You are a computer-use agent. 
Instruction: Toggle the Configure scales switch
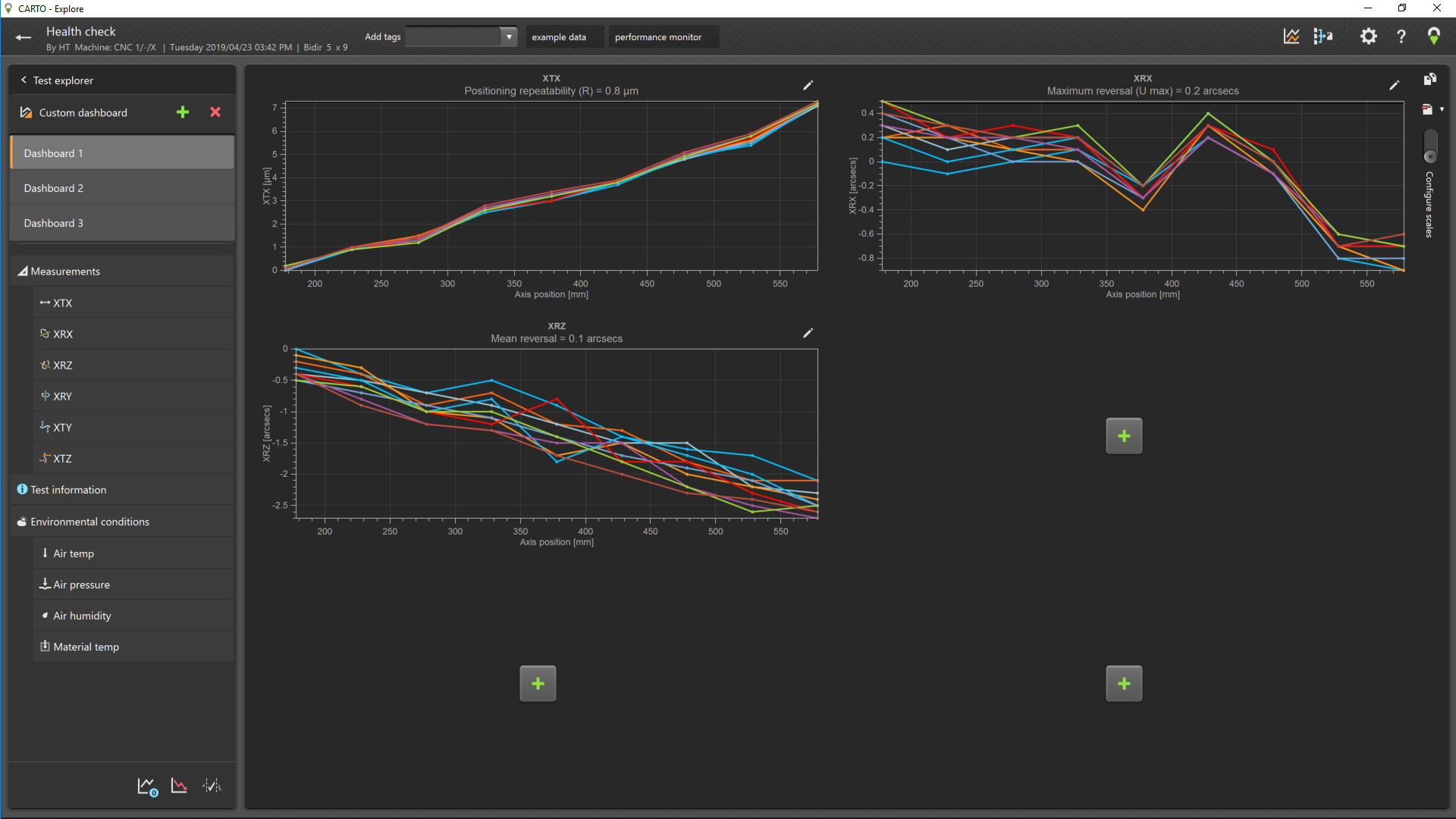click(1430, 146)
